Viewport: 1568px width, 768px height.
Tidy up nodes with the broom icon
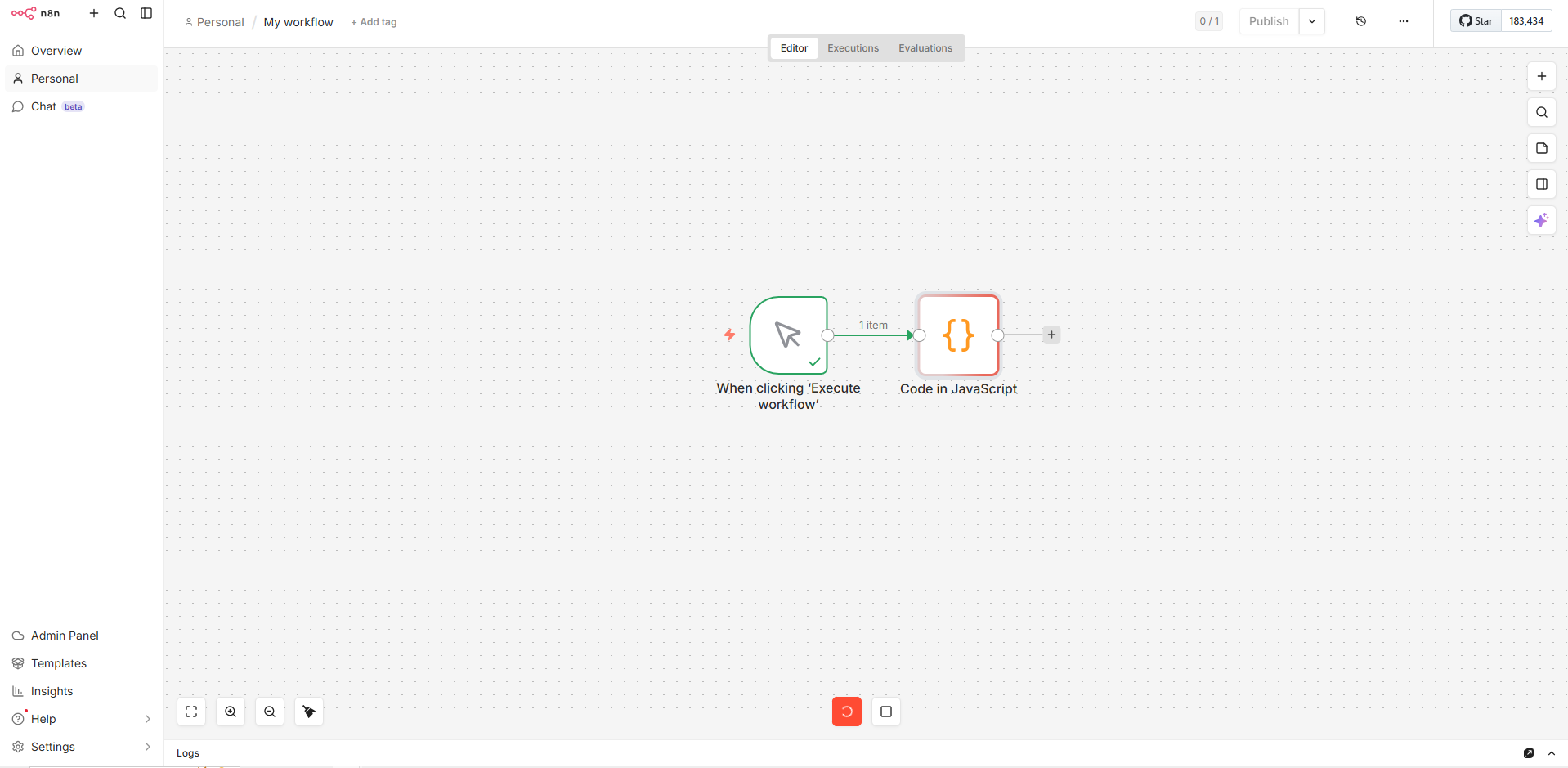click(x=309, y=712)
